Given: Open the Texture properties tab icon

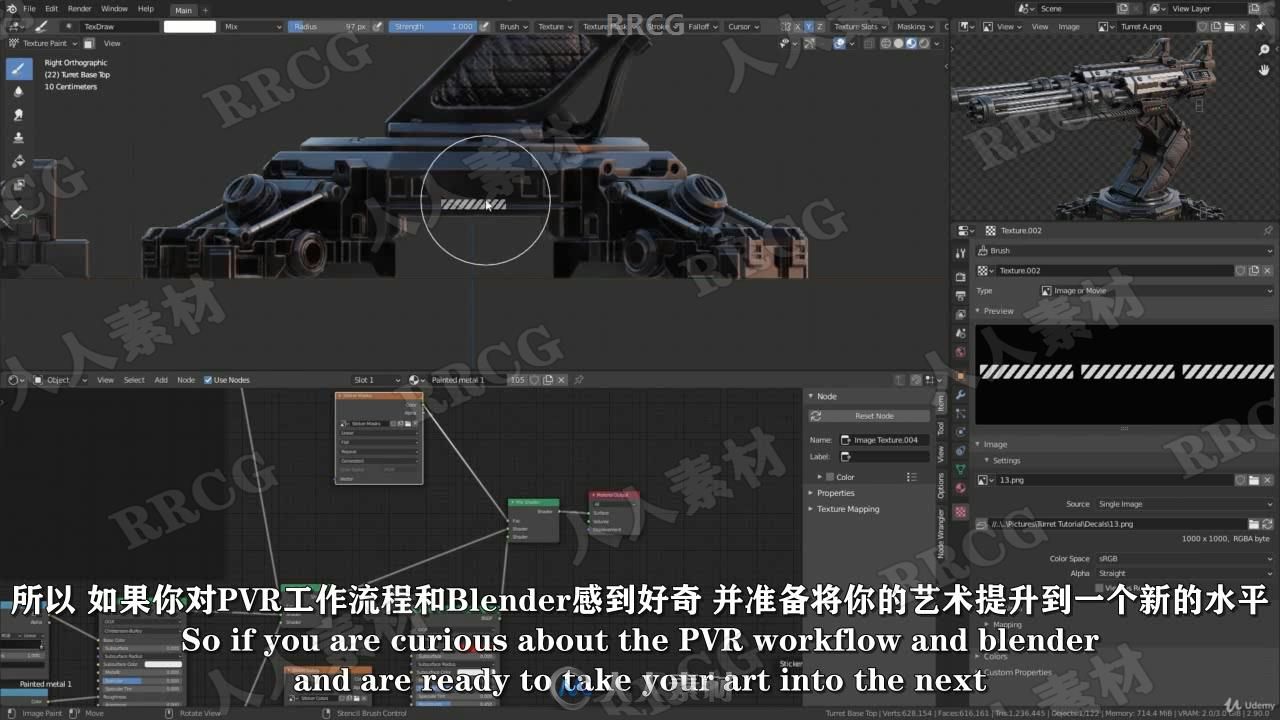Looking at the screenshot, I should click(x=961, y=511).
